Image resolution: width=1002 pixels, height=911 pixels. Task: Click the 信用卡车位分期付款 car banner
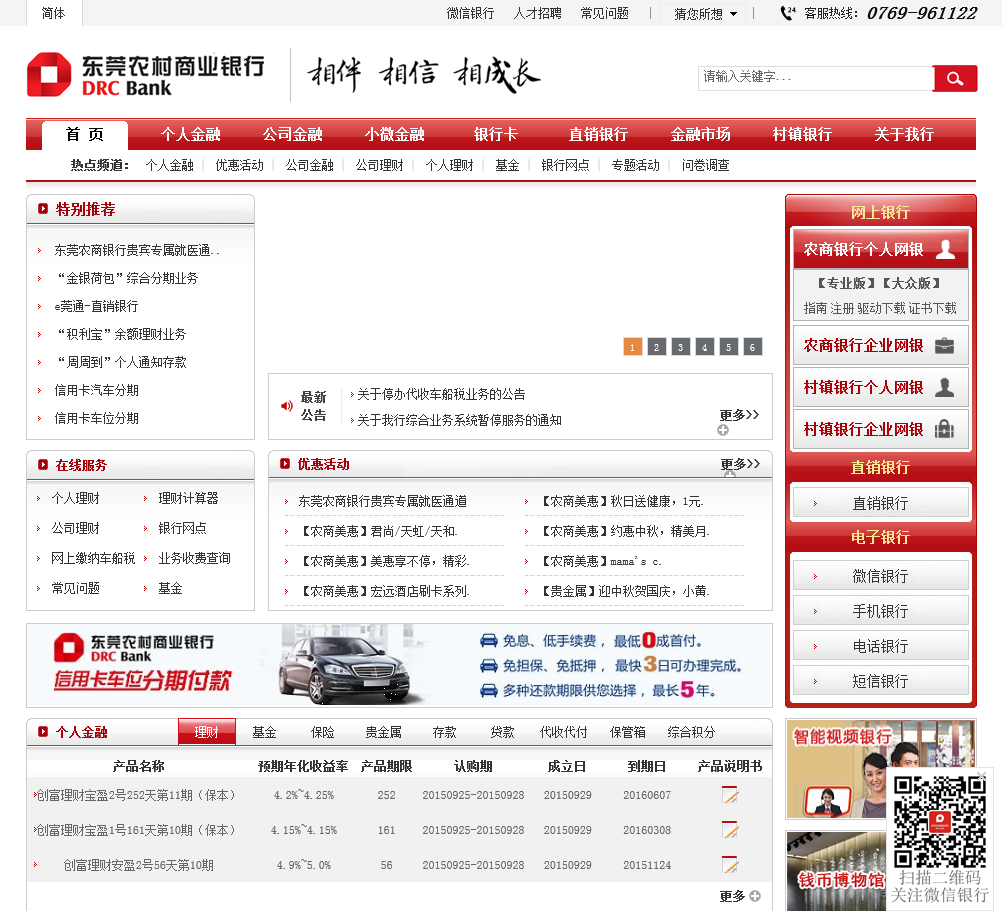pos(399,666)
